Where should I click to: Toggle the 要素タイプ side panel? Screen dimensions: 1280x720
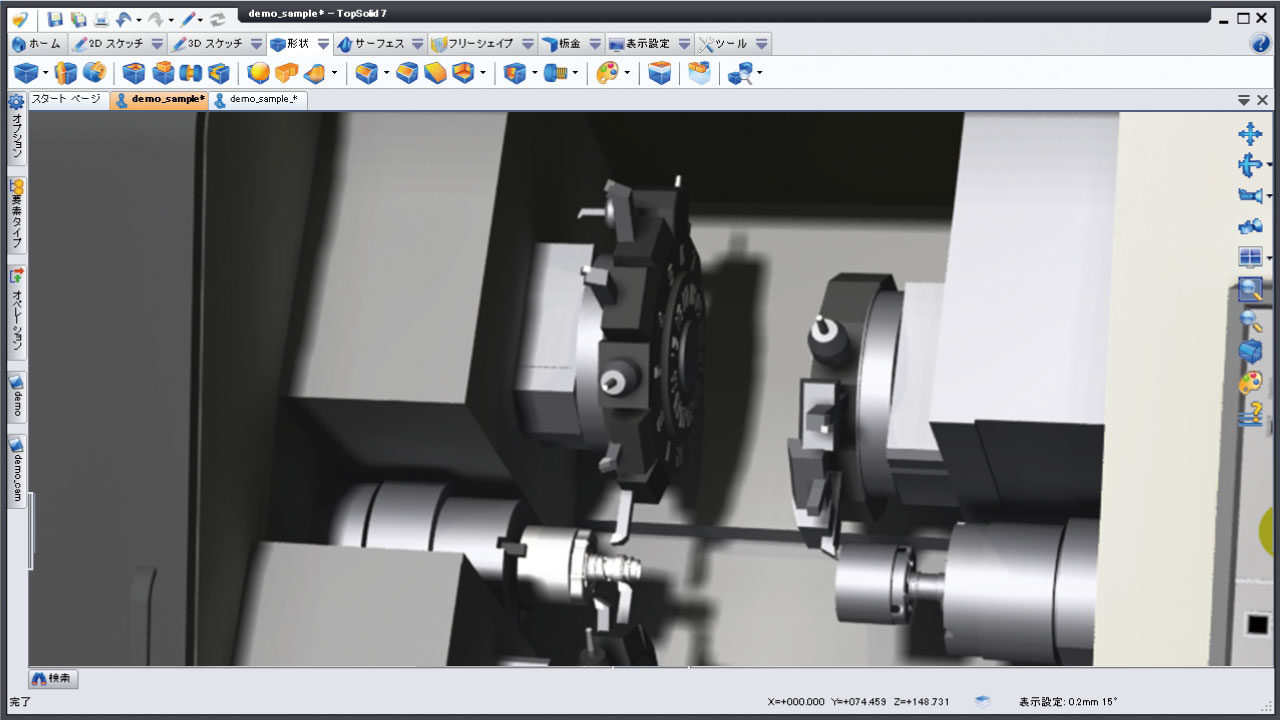coord(17,216)
